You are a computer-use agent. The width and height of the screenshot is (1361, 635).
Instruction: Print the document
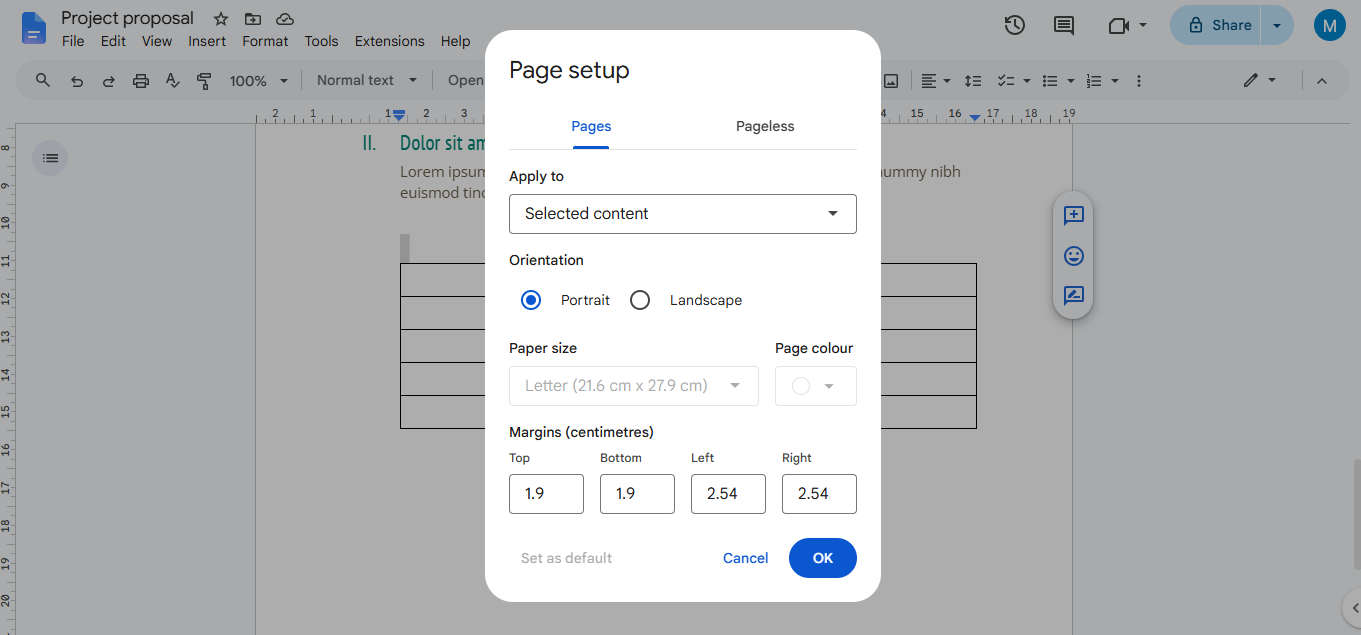point(141,81)
